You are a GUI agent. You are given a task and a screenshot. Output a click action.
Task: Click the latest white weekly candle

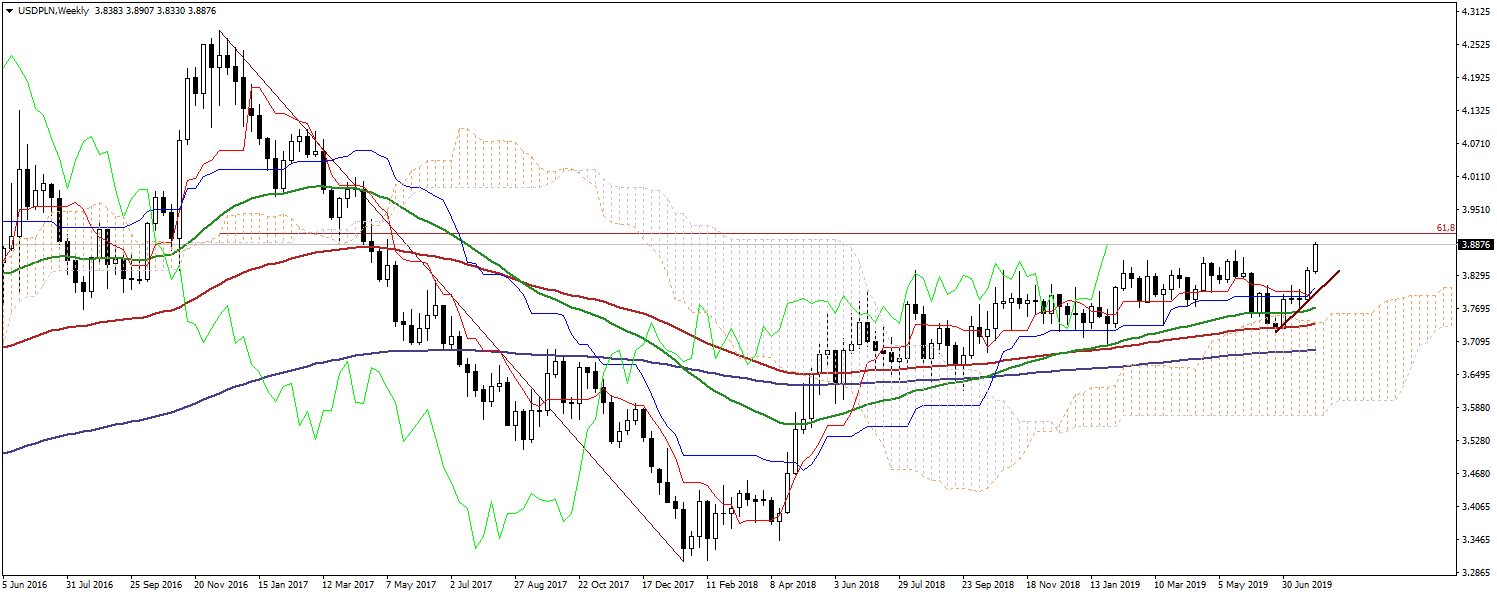(x=1316, y=257)
